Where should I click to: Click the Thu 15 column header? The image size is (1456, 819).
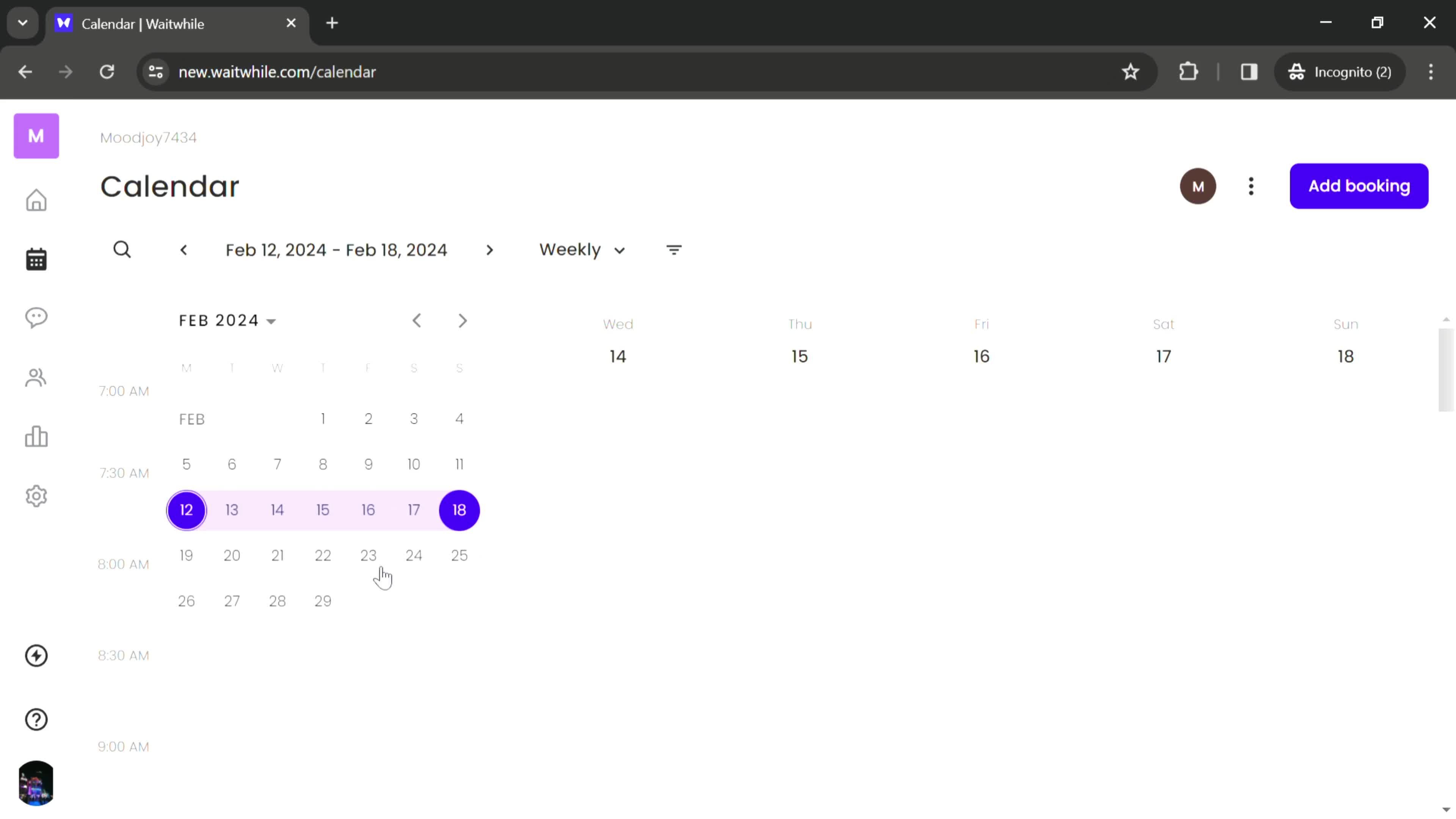800,341
